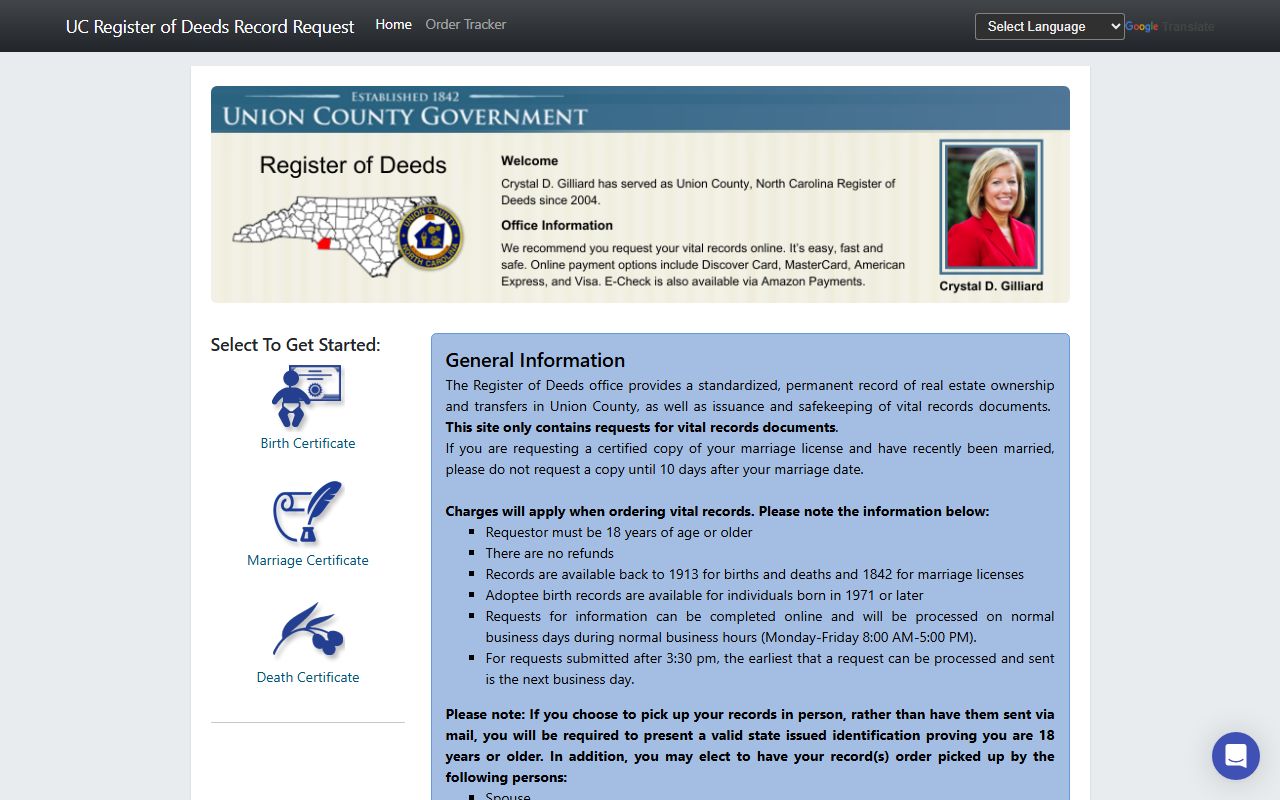Screen dimensions: 1280x800
Task: Click the 'Crystal D. Gilliard' caption under photo
Action: pos(991,286)
